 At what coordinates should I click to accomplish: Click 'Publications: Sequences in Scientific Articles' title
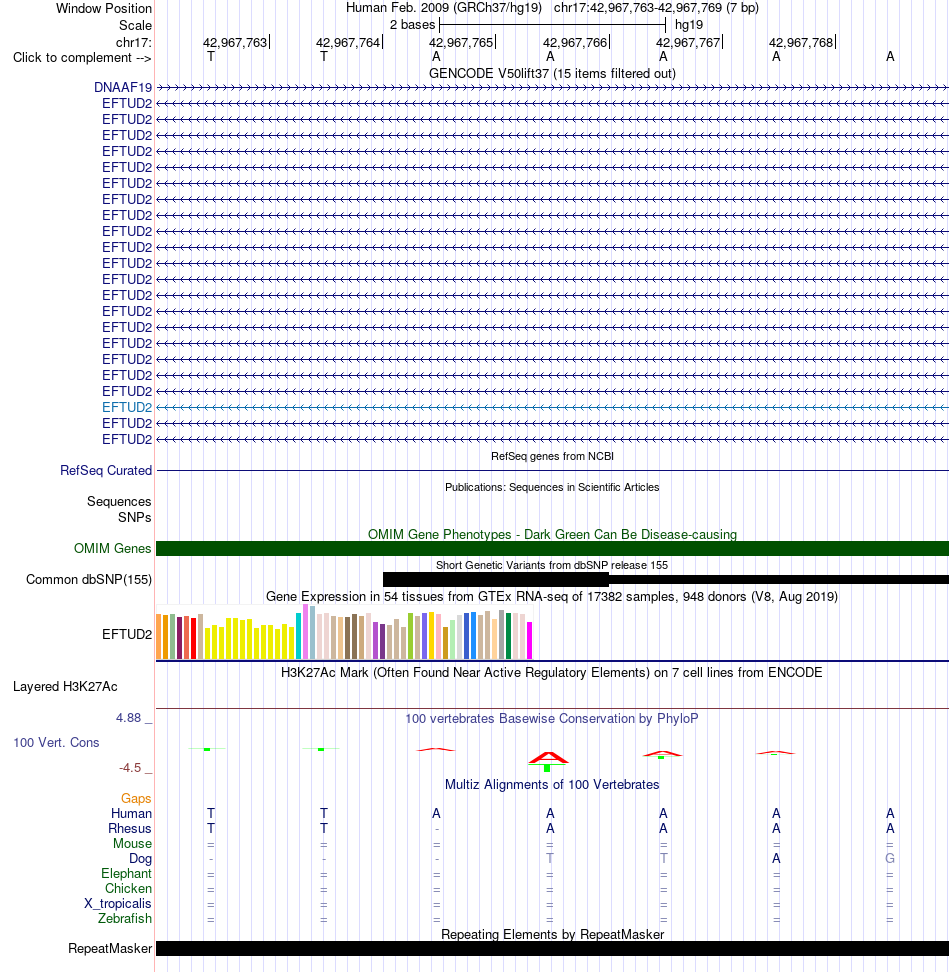click(552, 487)
